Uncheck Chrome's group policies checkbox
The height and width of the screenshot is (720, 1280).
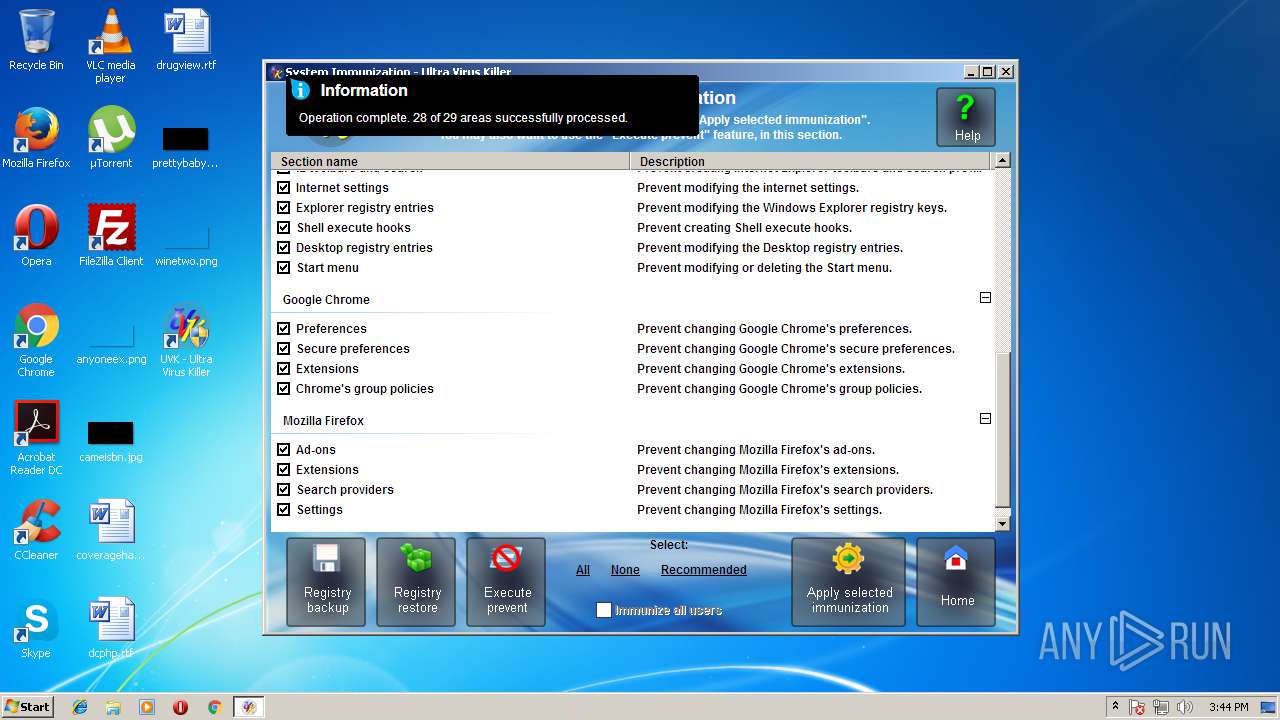point(283,388)
